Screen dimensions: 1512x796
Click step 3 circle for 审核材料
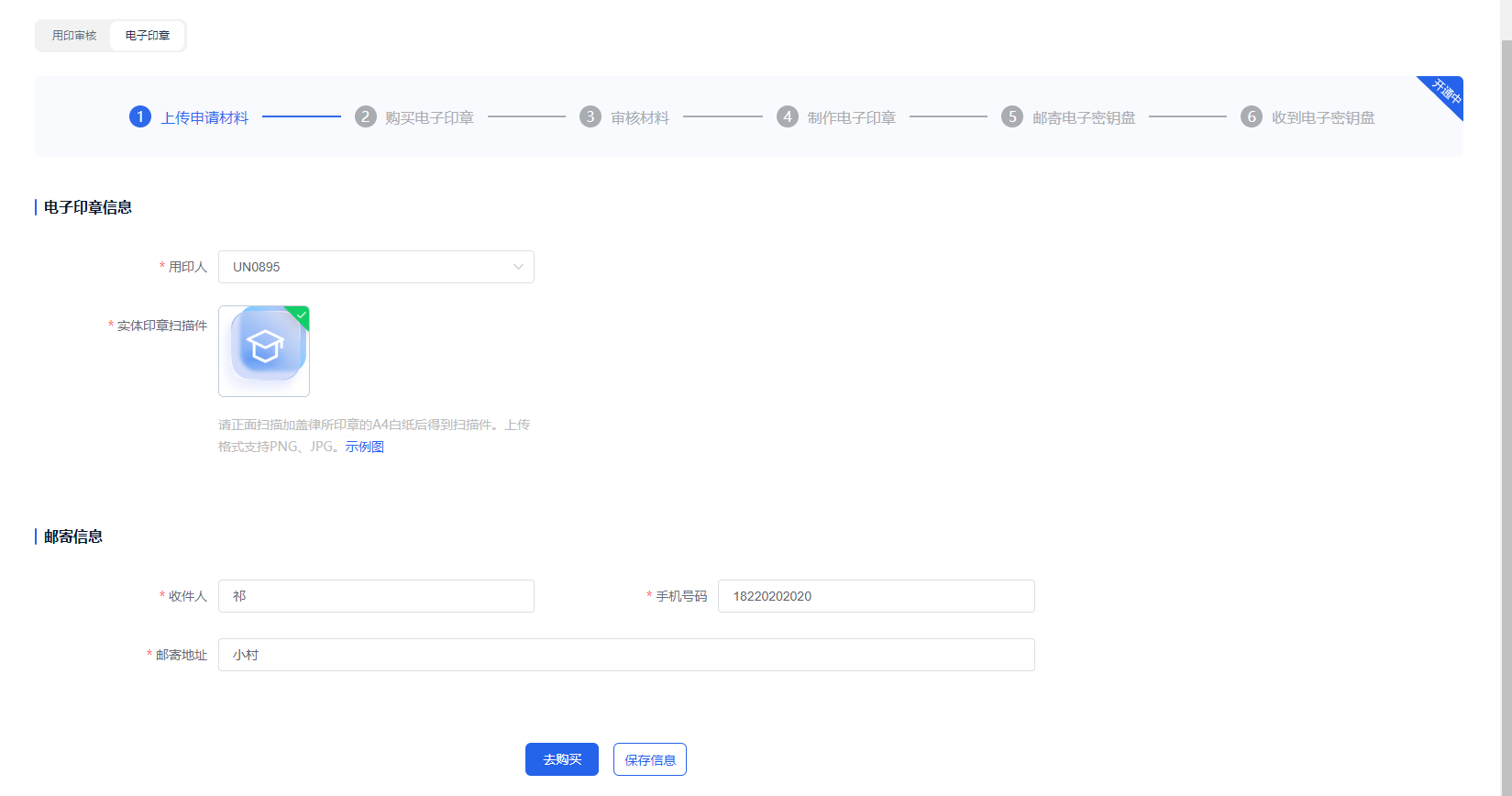590,116
